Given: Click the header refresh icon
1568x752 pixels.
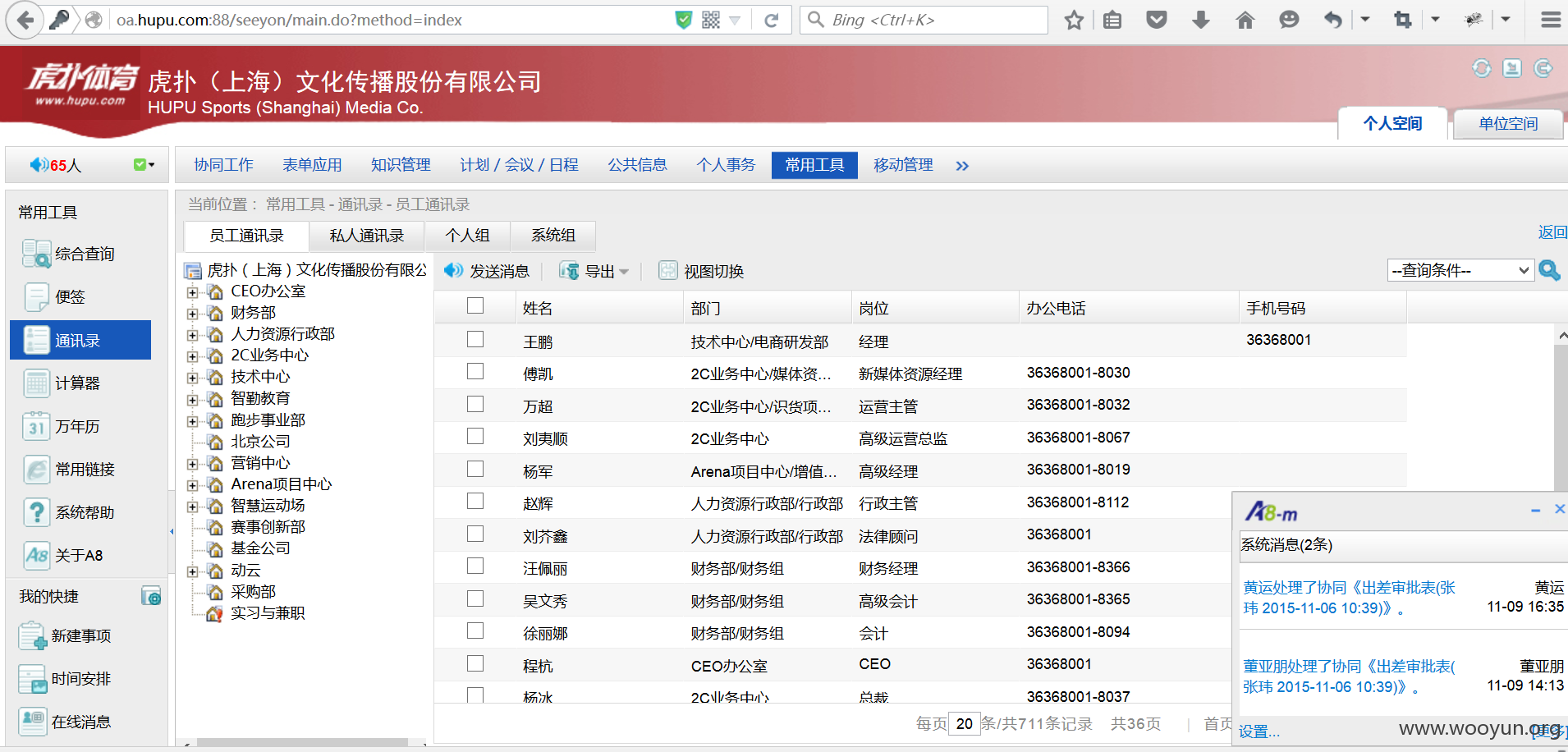Looking at the screenshot, I should (1481, 68).
